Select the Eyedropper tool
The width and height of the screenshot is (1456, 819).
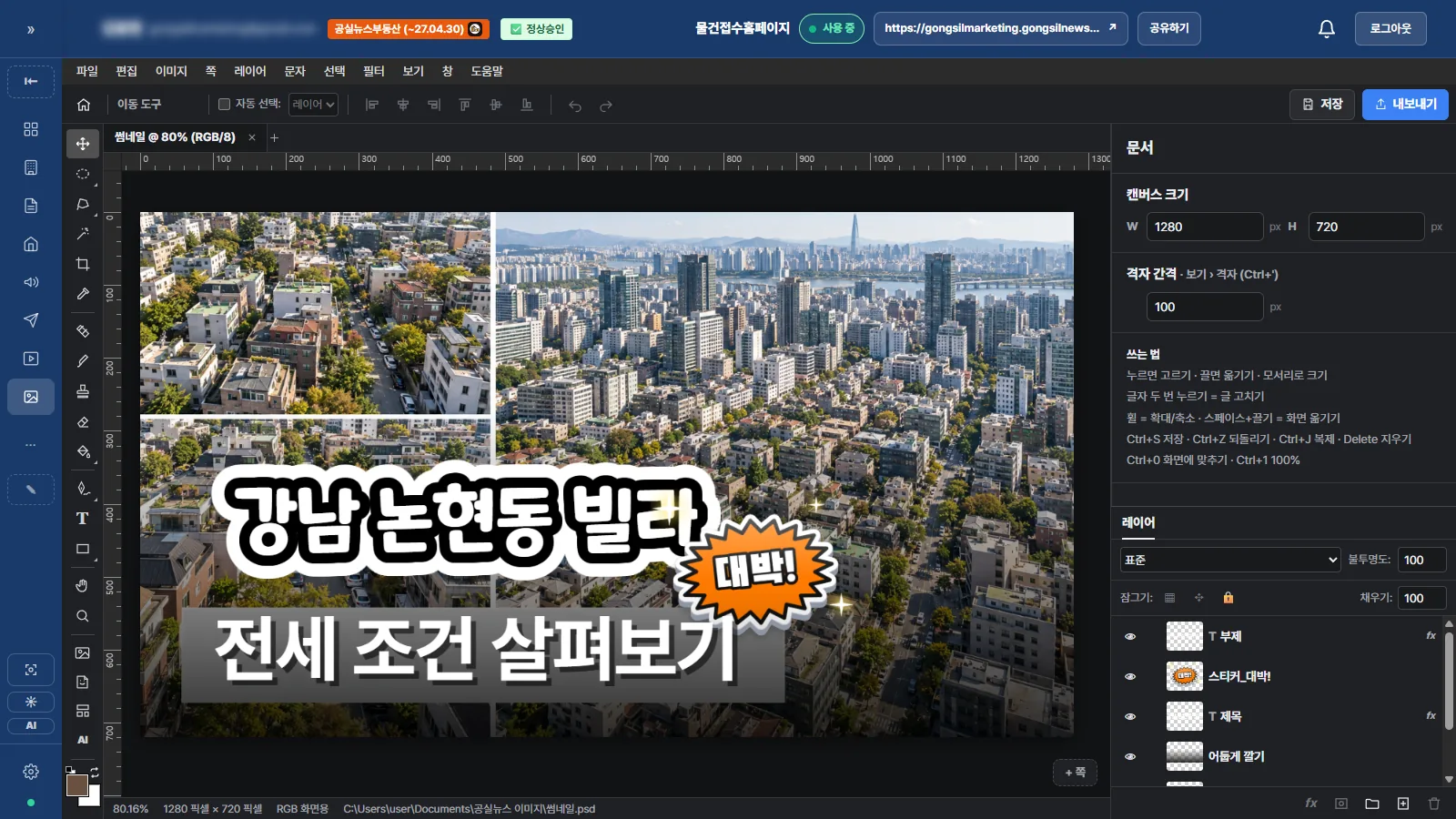pyautogui.click(x=83, y=294)
